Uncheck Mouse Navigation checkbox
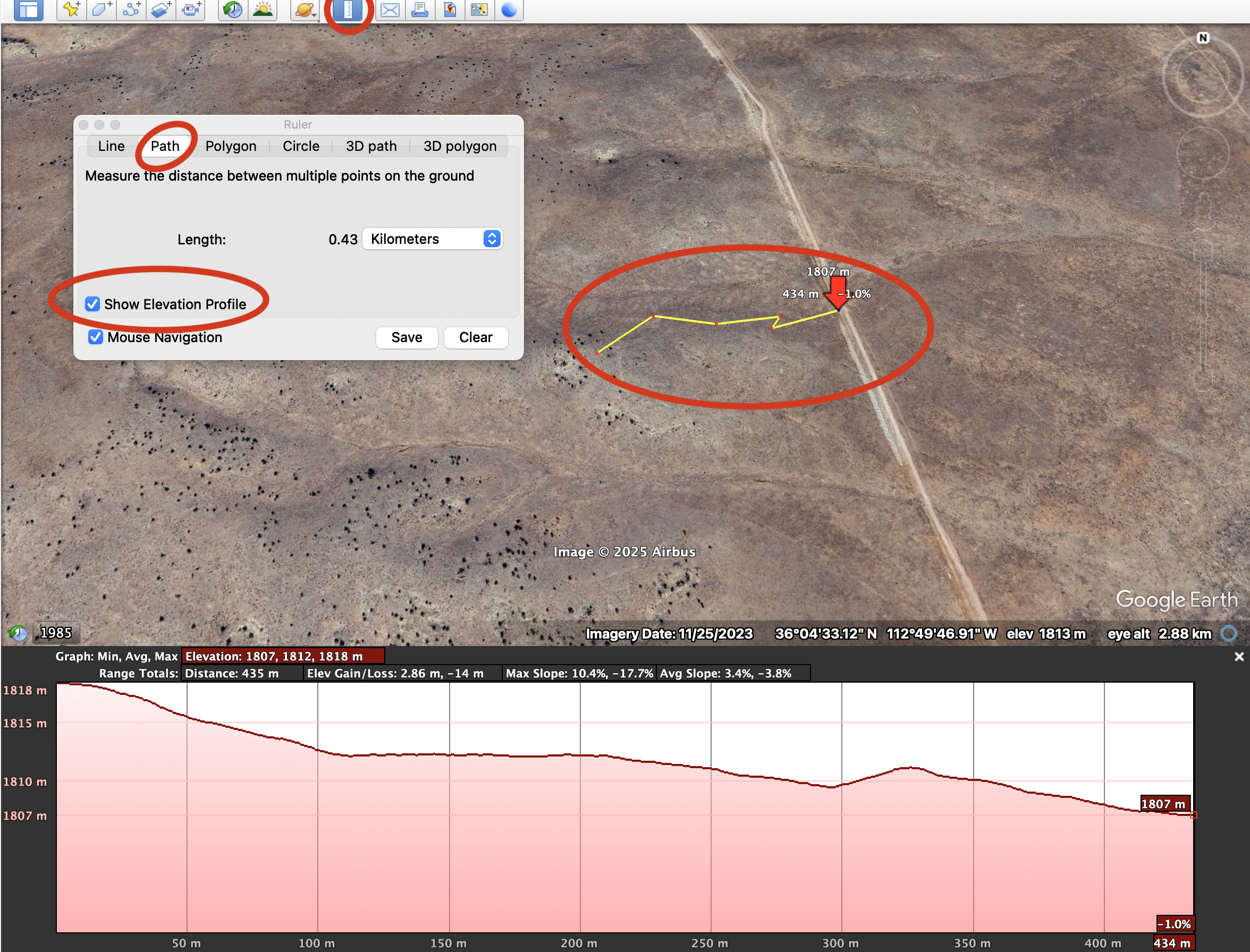Viewport: 1250px width, 952px height. [95, 337]
